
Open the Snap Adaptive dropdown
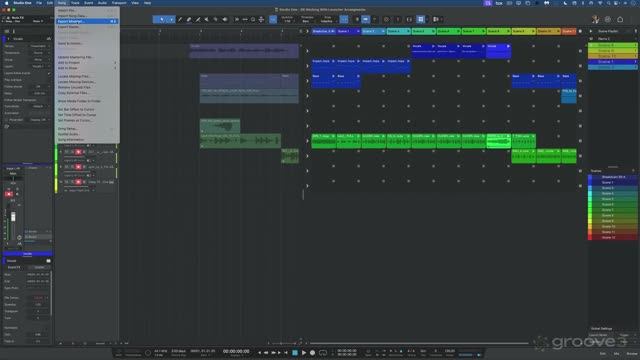[327, 21]
